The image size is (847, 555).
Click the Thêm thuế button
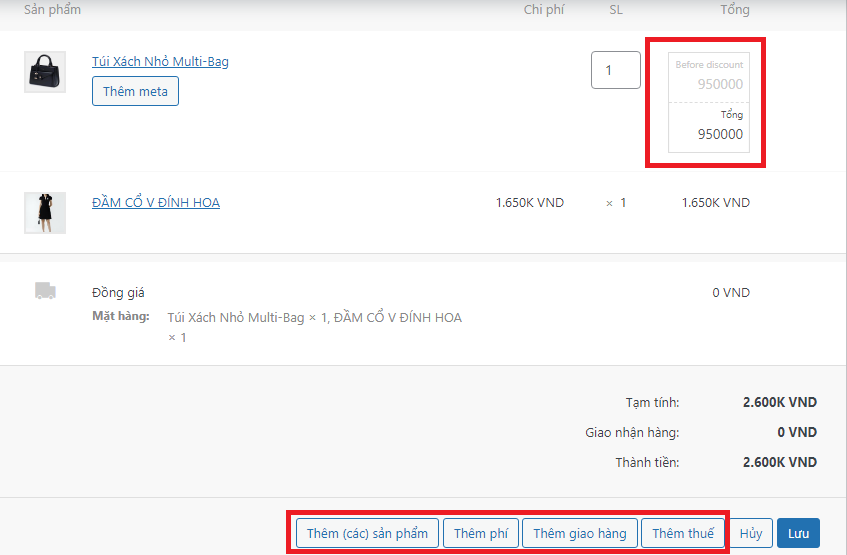click(x=683, y=533)
